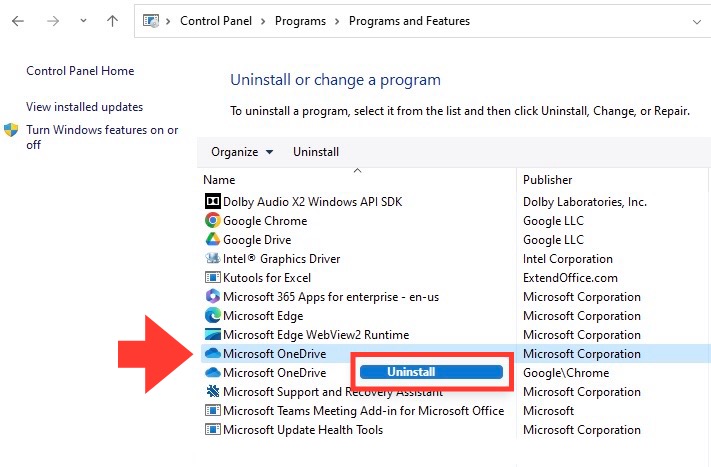Click Microsoft publisher for Teams Meeting Add-in

click(x=548, y=411)
